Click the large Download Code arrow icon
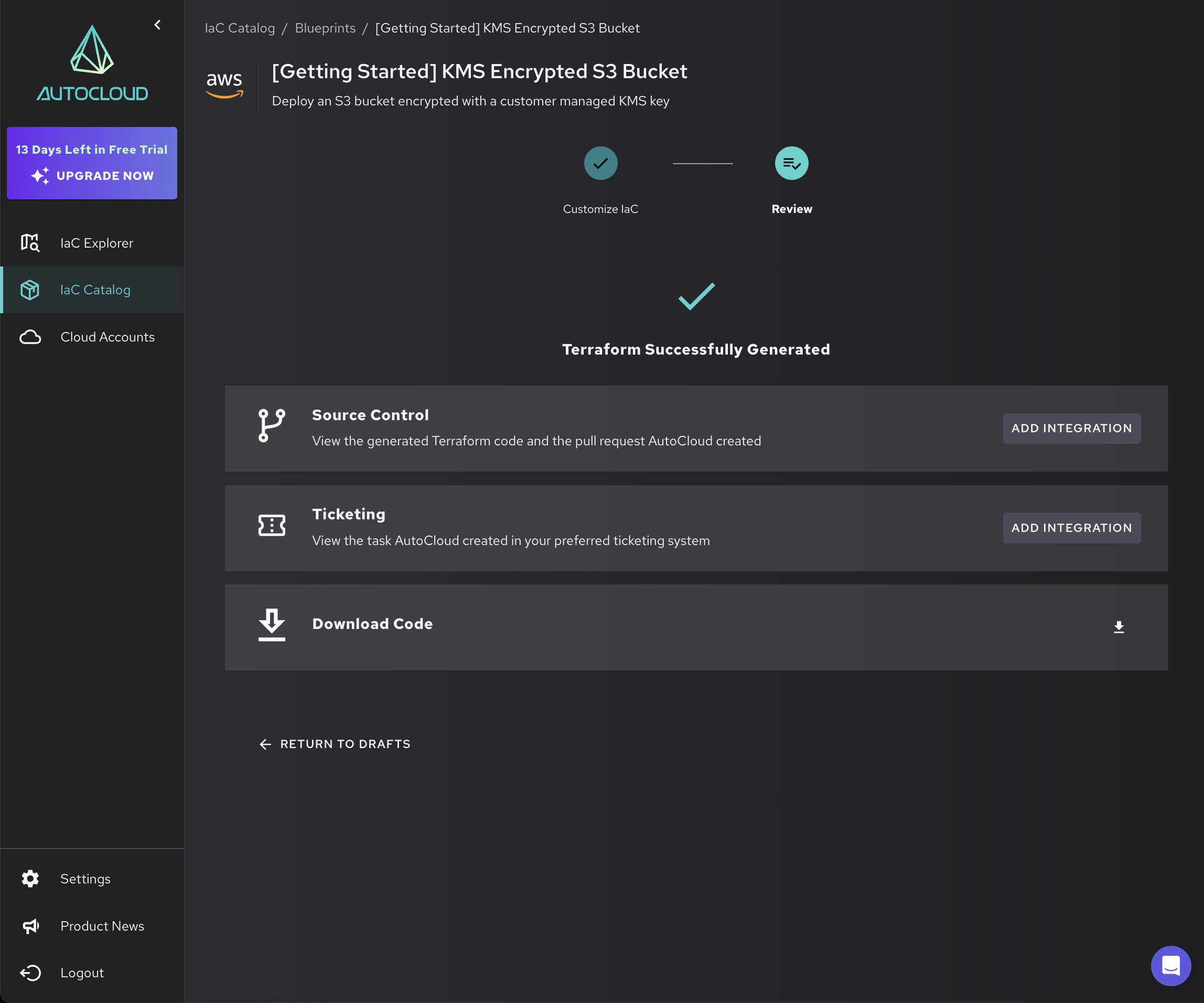Screen dimensions: 1204x1003 pyautogui.click(x=271, y=624)
